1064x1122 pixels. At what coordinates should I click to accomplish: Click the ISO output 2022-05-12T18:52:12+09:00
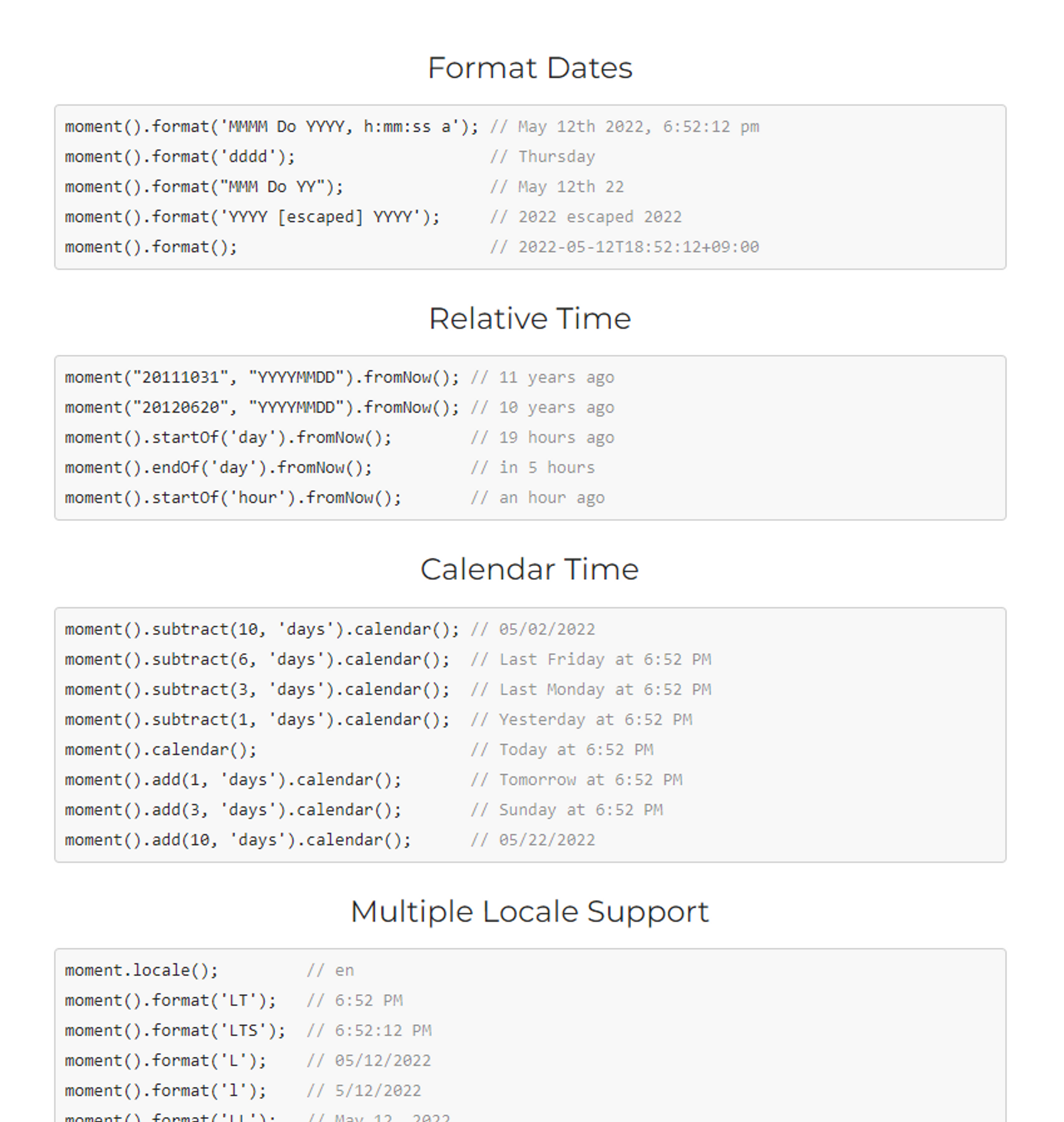point(638,247)
